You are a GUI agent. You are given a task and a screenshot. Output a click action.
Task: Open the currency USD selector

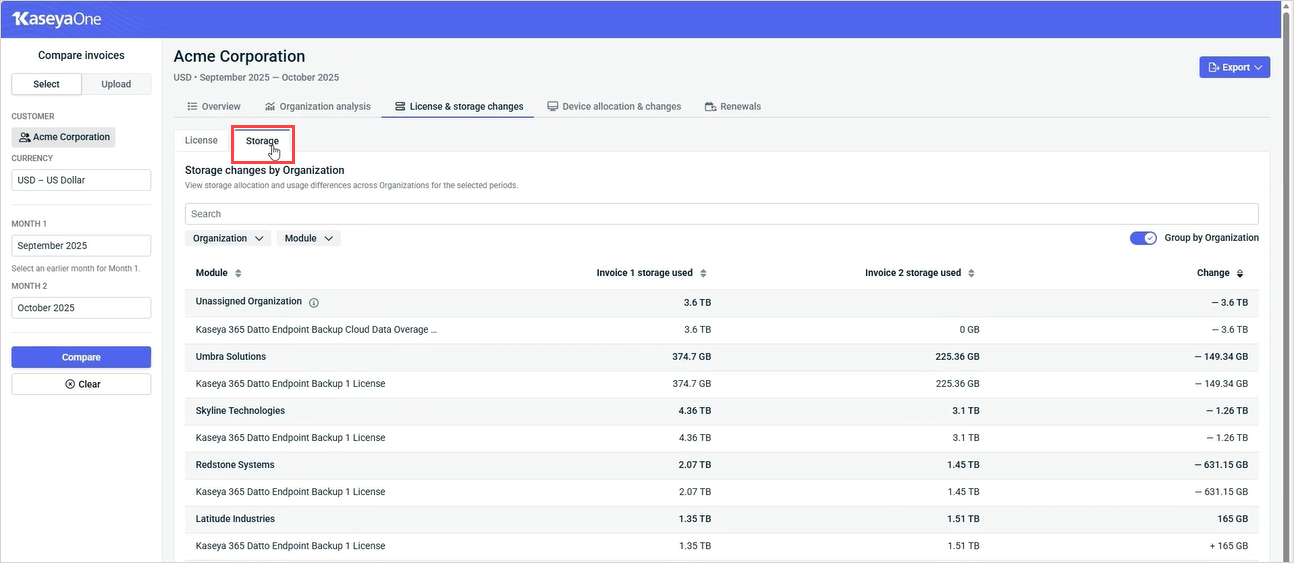click(81, 180)
